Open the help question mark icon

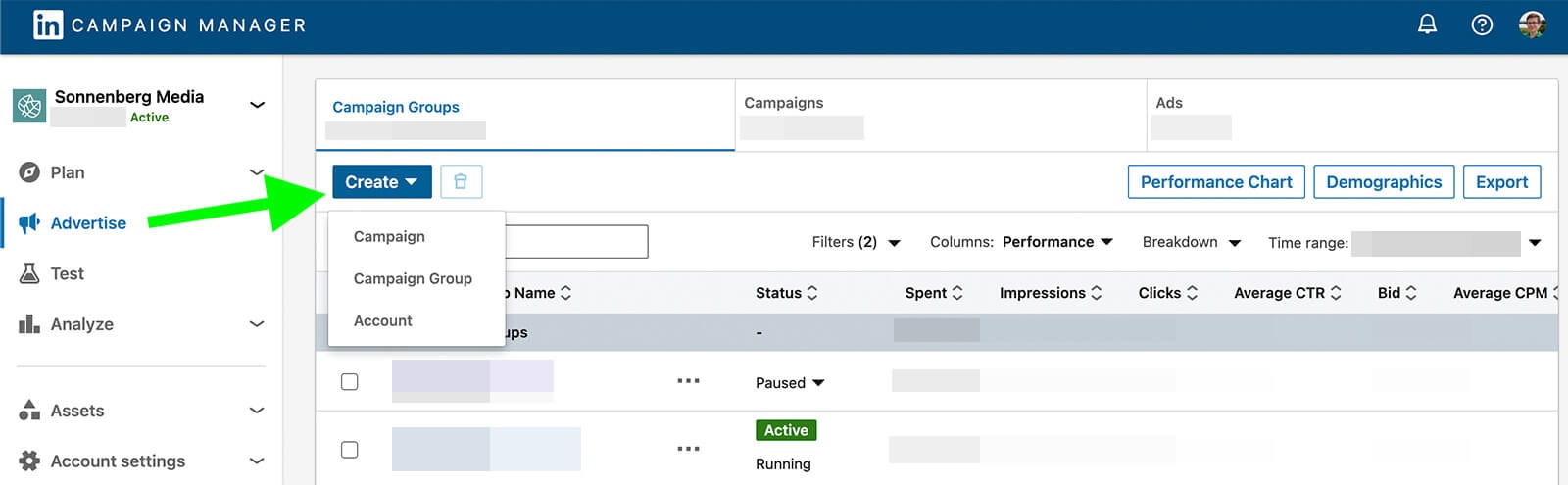click(1482, 25)
